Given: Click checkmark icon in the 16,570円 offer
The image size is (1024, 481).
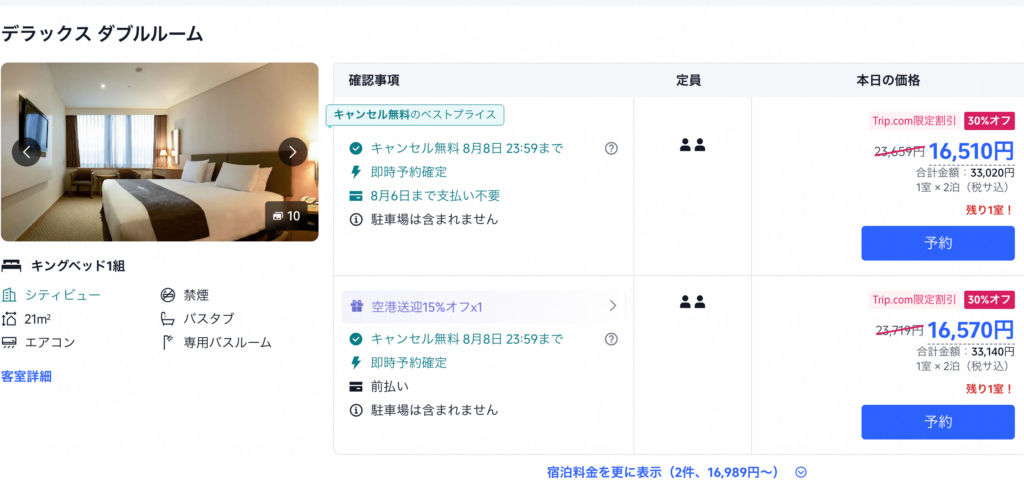Looking at the screenshot, I should click(356, 339).
